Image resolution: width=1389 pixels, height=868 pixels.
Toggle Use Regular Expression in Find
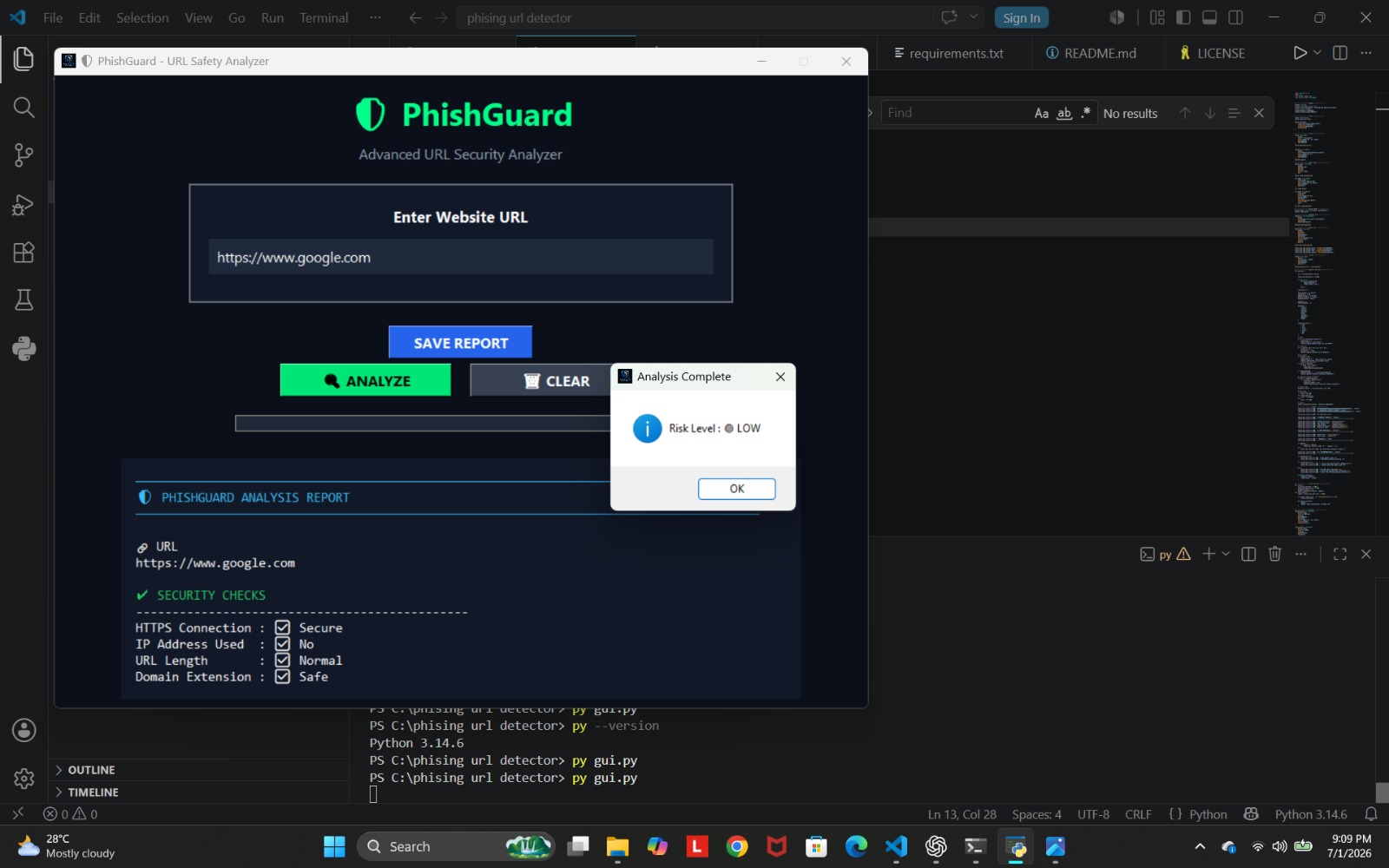click(x=1085, y=113)
